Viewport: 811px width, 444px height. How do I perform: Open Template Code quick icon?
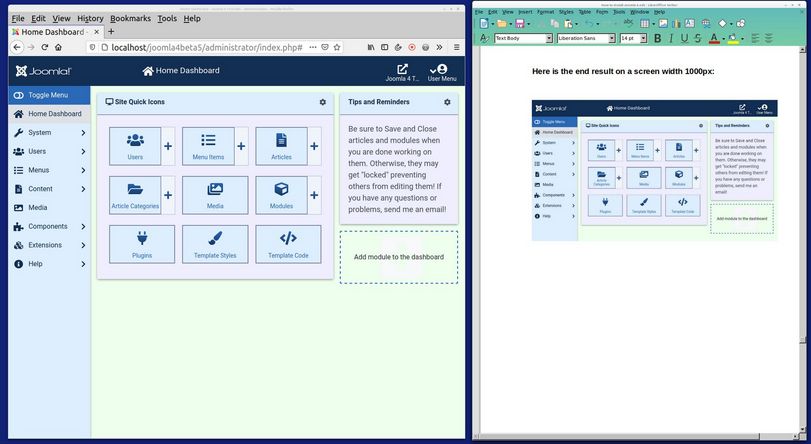288,243
